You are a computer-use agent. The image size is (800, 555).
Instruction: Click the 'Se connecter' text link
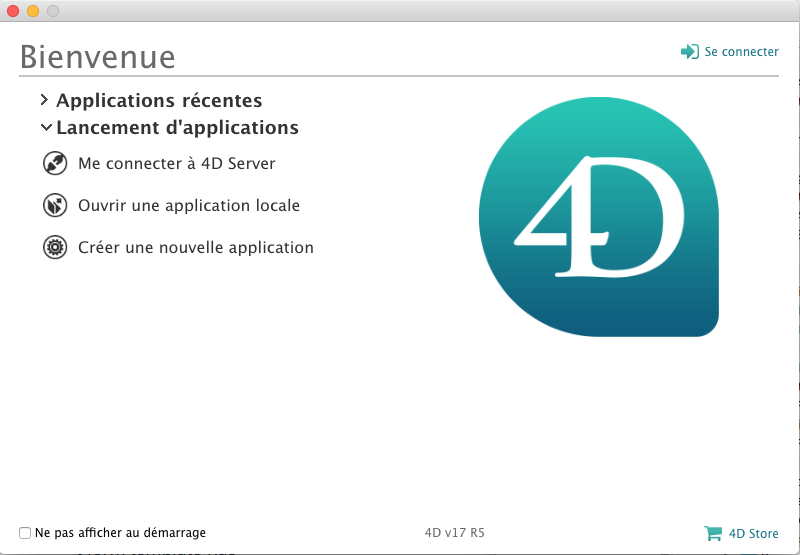pyautogui.click(x=741, y=52)
